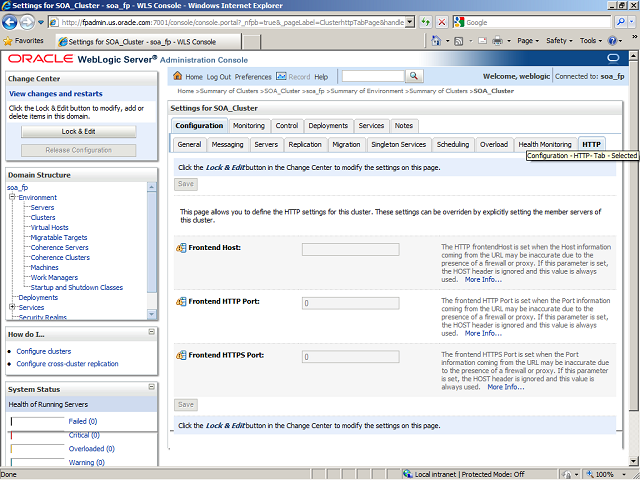Collapse the System Status panel
This screenshot has width=640, height=480.
[x=151, y=388]
